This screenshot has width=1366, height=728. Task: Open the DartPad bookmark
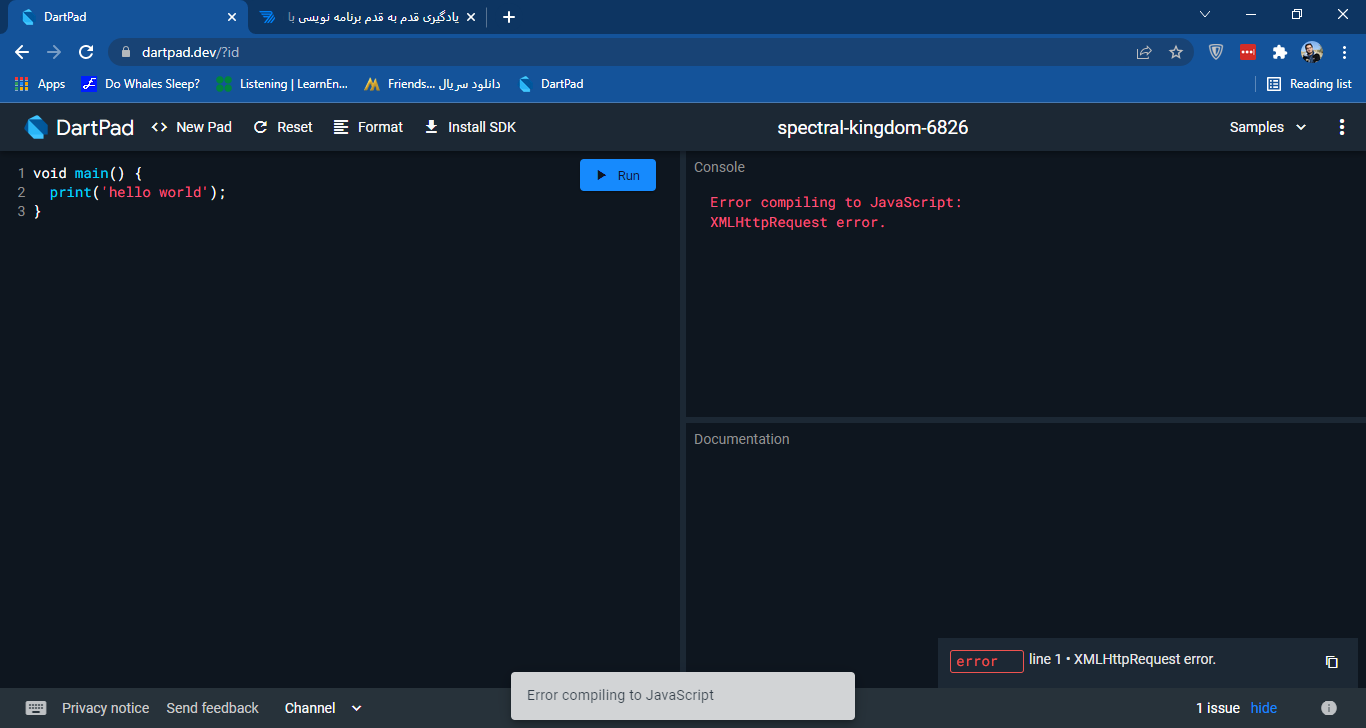coord(551,84)
